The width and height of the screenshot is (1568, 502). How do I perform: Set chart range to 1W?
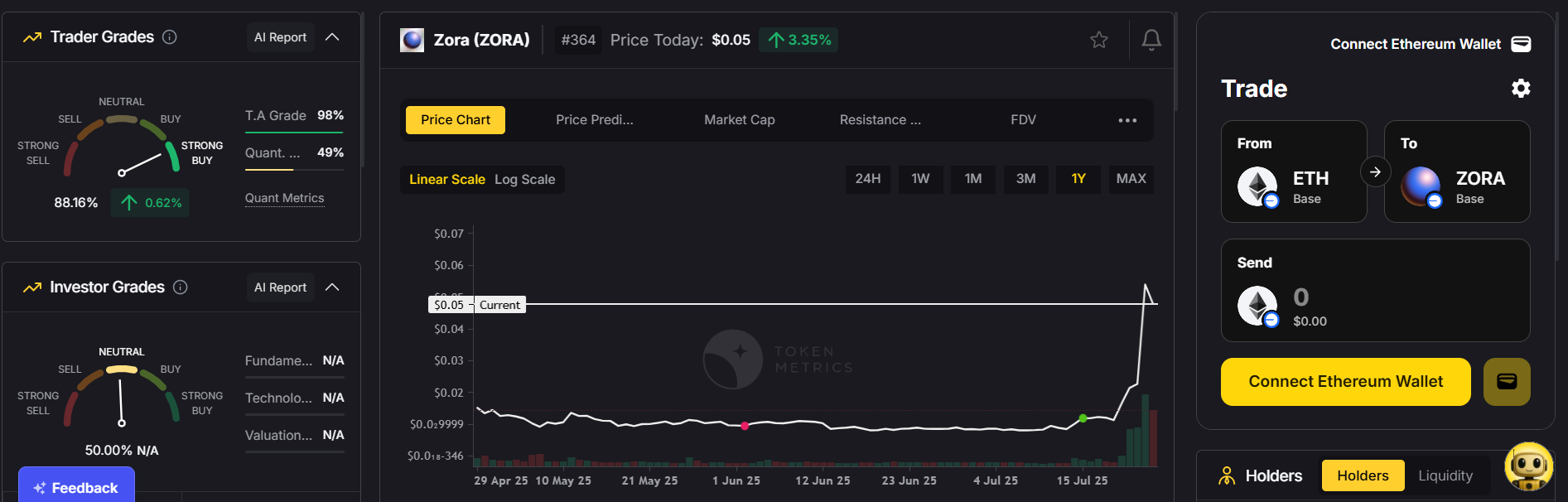[x=921, y=179]
